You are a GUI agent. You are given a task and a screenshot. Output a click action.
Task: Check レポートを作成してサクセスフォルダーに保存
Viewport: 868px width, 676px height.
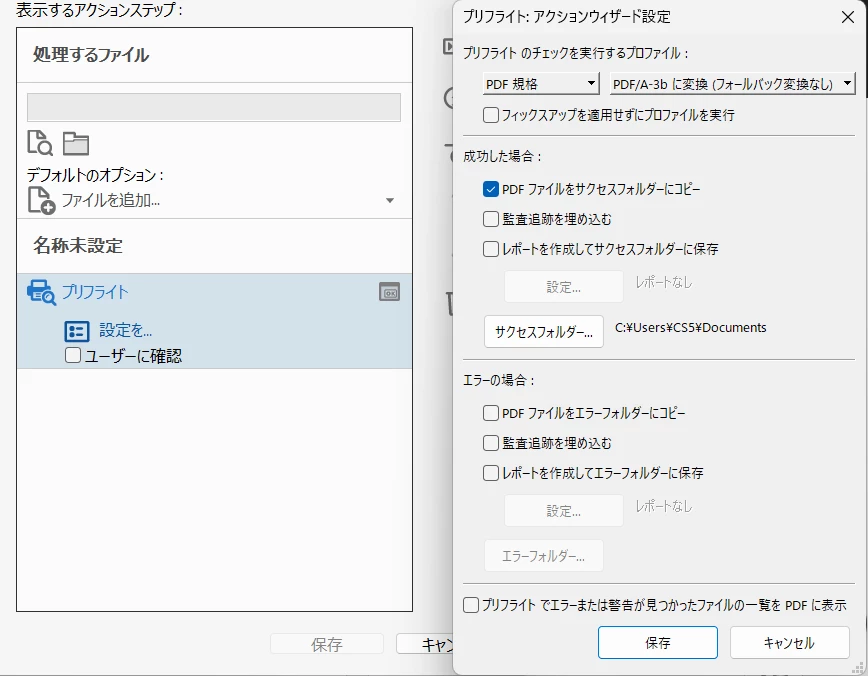(490, 249)
